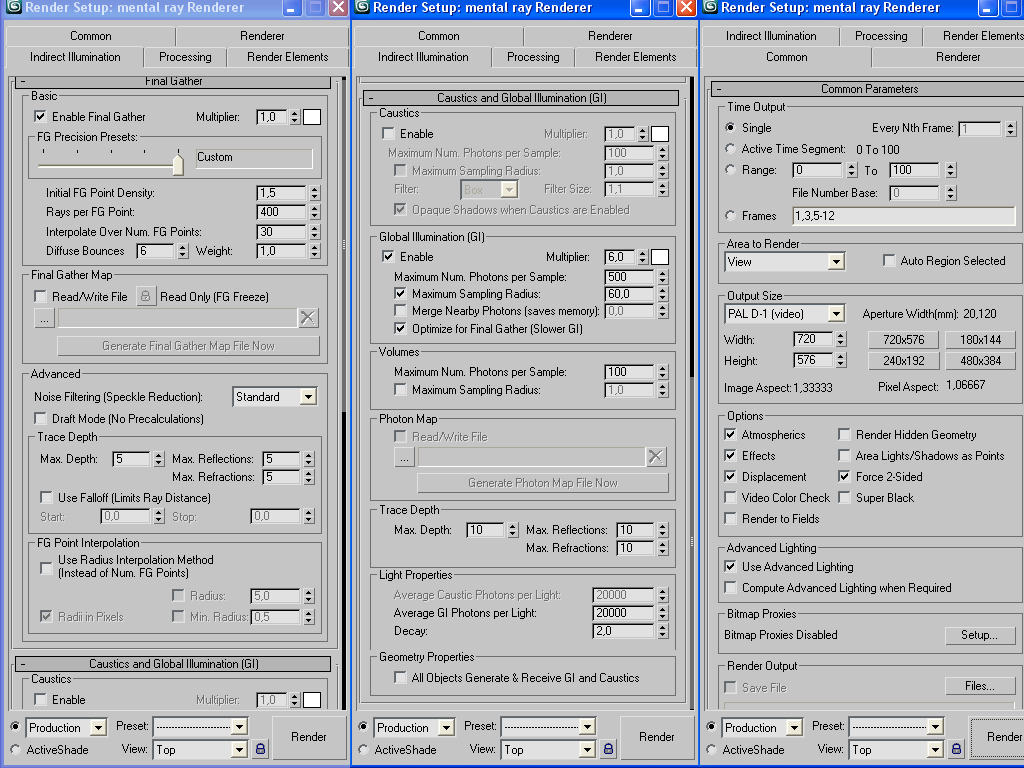Toggle Enable Final Gather checkbox

(x=40, y=117)
